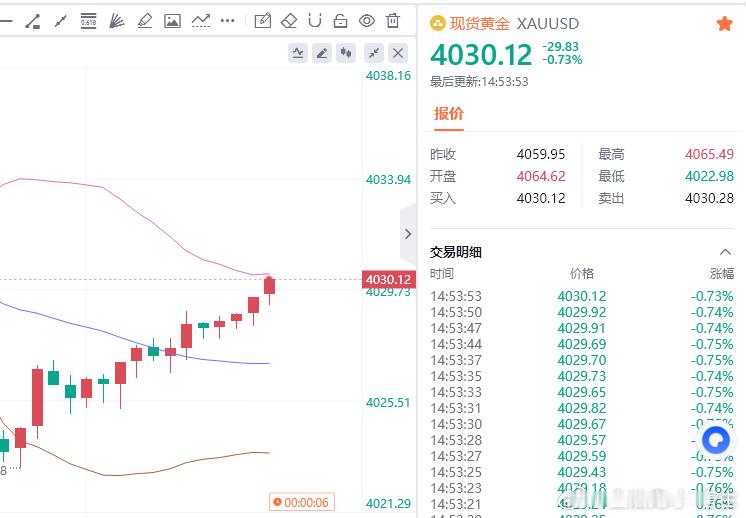Click the 4025.51 price axis label
The height and width of the screenshot is (518, 746).
(x=388, y=403)
